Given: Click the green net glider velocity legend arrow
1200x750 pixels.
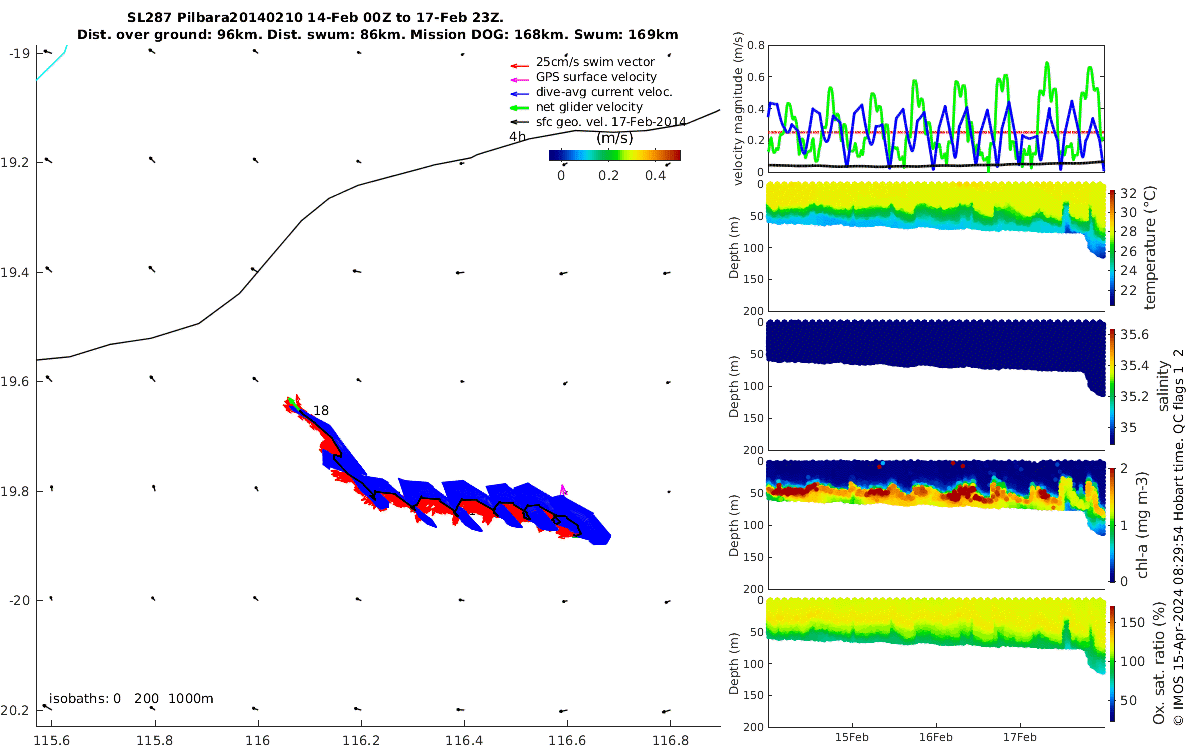Looking at the screenshot, I should click(519, 108).
